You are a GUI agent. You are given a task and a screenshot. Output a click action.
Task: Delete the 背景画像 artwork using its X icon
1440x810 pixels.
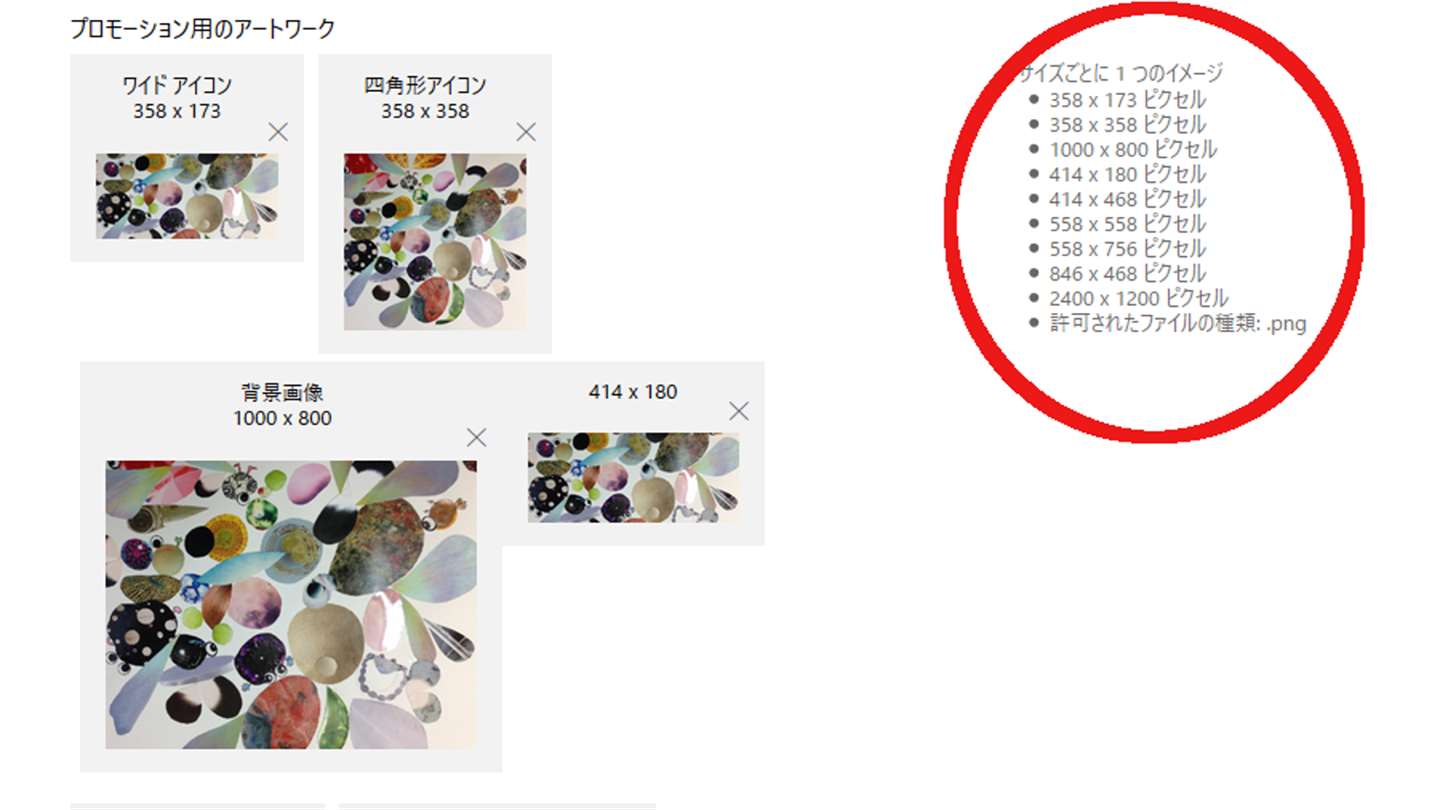point(477,437)
